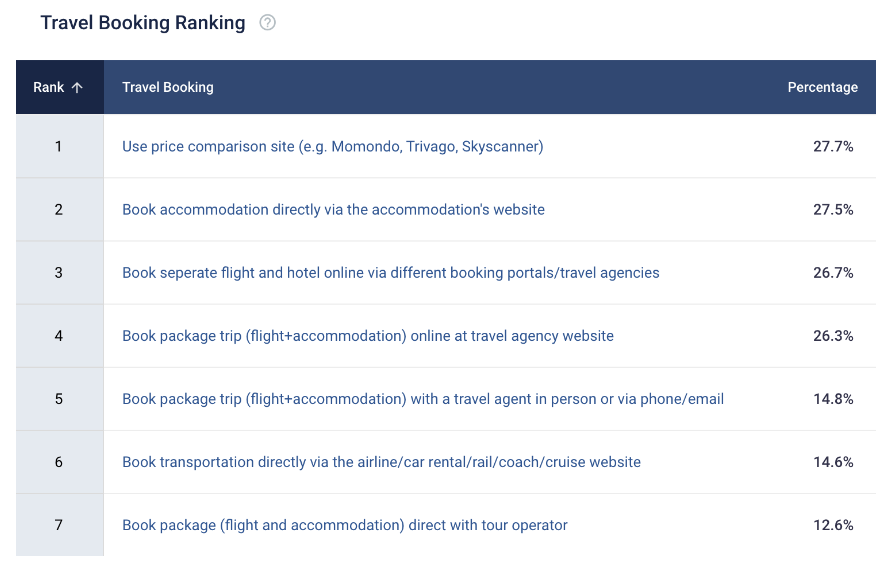Select the rank 4 cell
Image resolution: width=890 pixels, height=570 pixels.
click(x=60, y=336)
